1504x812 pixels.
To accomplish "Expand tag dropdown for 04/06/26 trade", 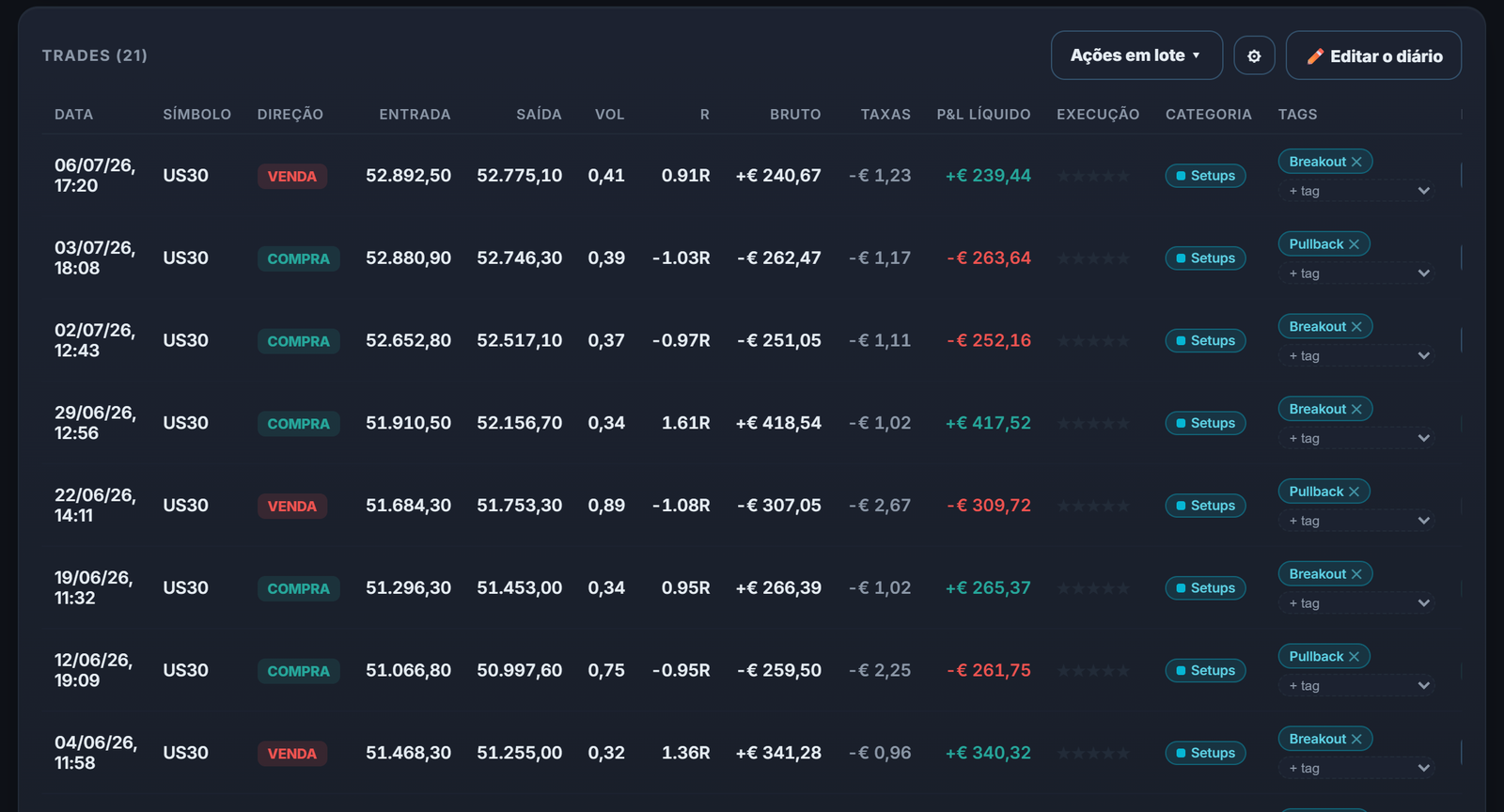I will (x=1356, y=768).
